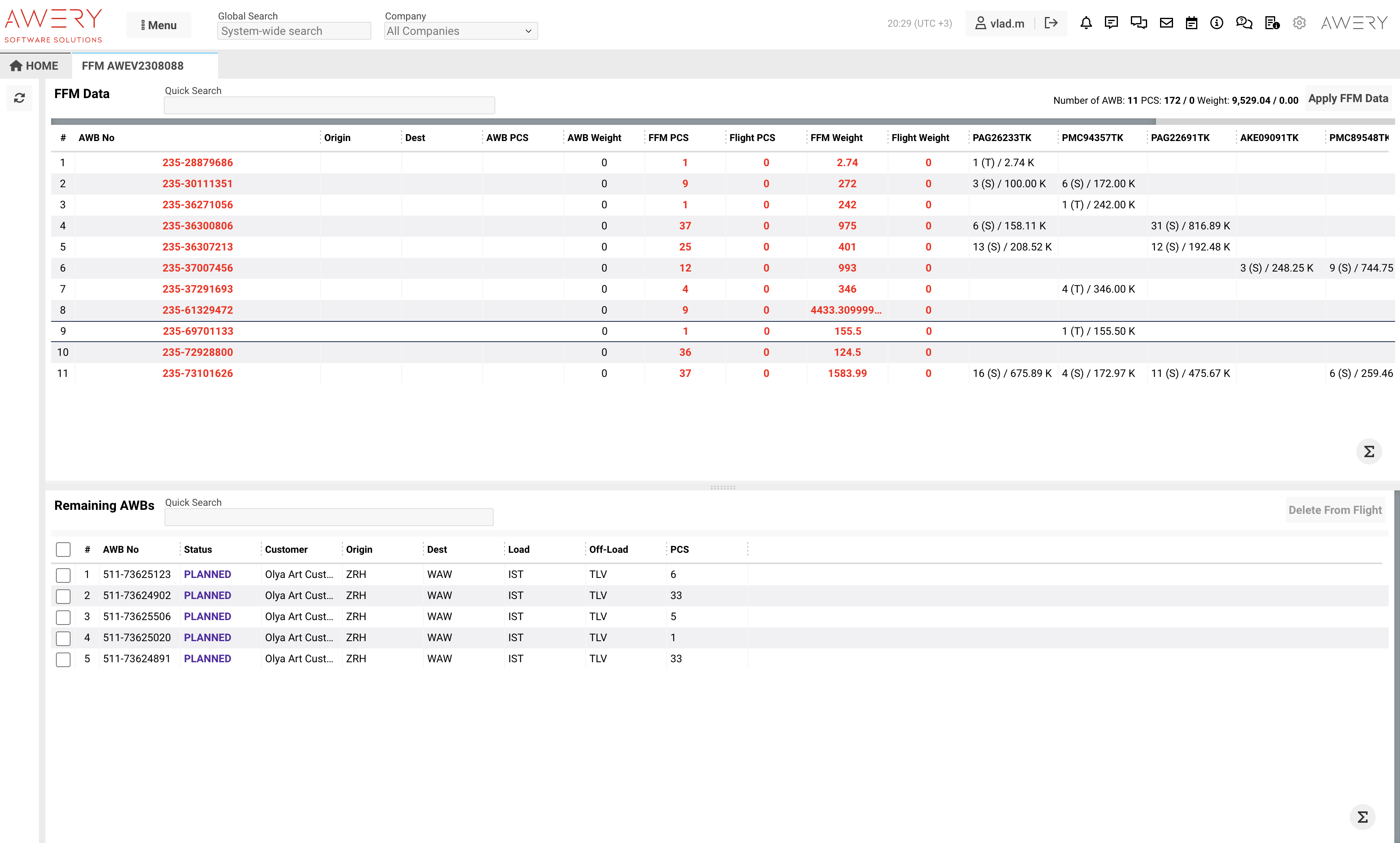Open AWB link 235-36300806
This screenshot has height=843, width=1400.
tap(198, 225)
